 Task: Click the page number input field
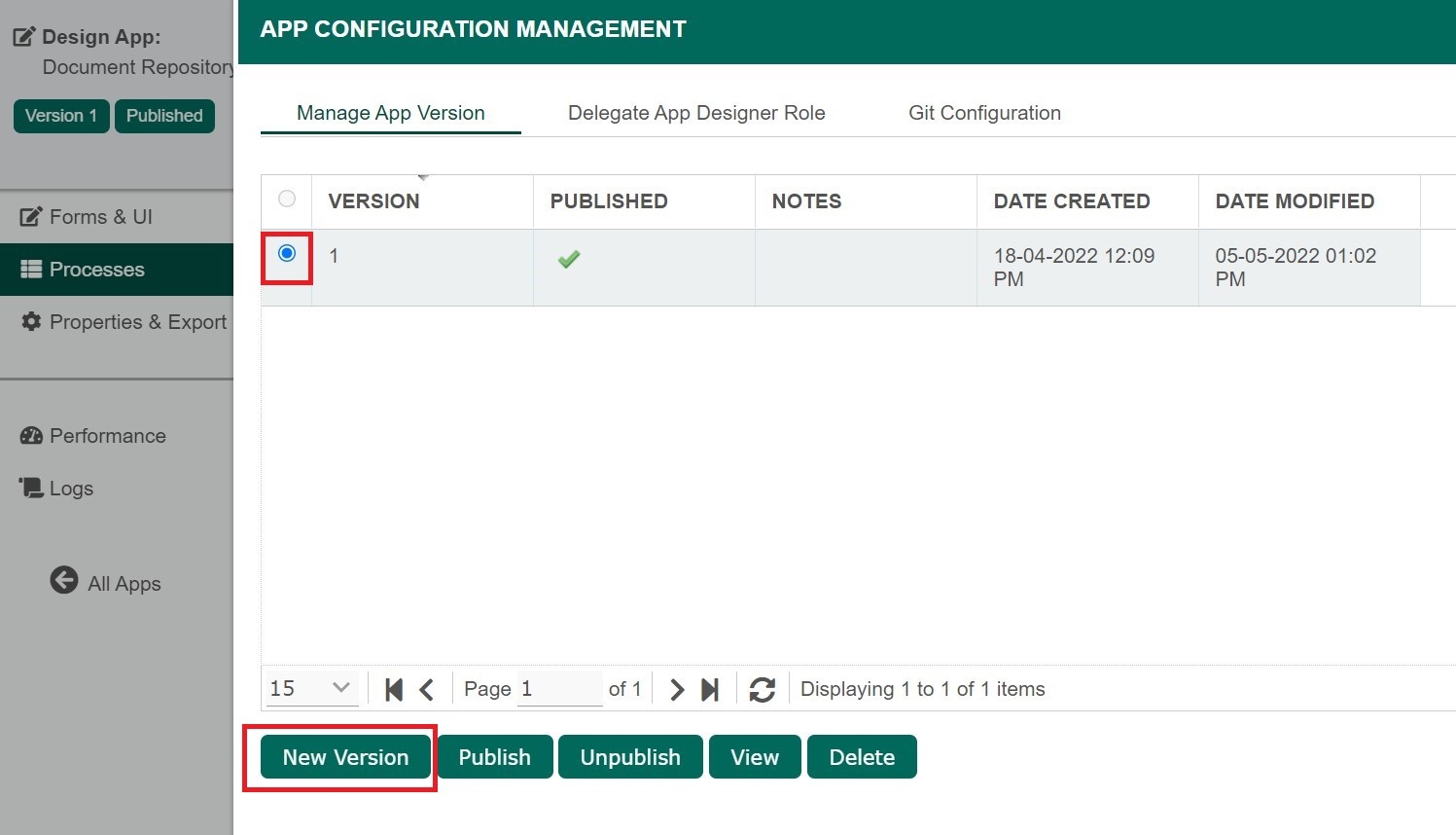[559, 689]
